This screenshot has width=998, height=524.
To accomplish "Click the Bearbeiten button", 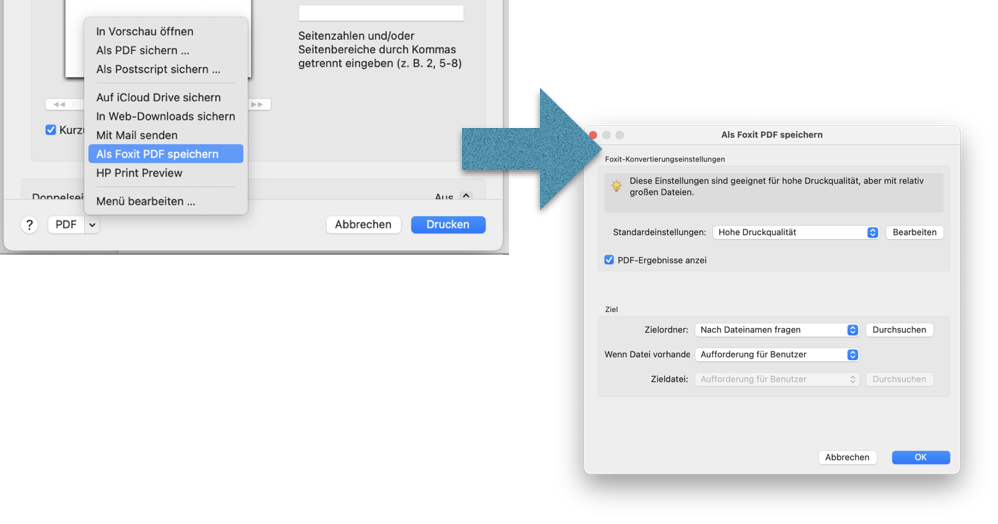I will pyautogui.click(x=914, y=232).
